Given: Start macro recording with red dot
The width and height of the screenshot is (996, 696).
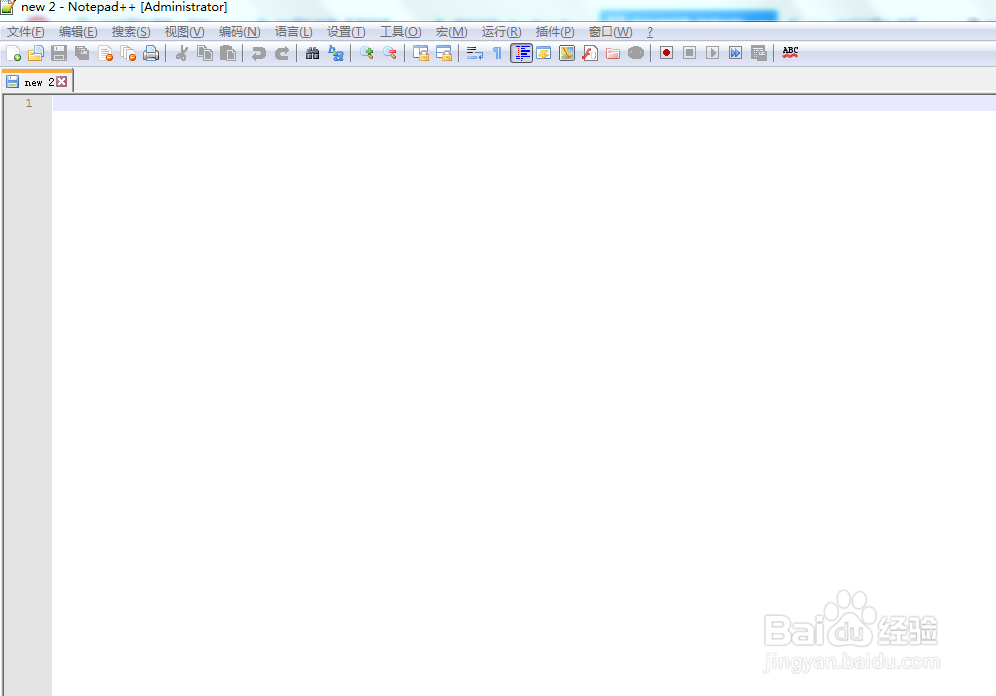Looking at the screenshot, I should (x=666, y=53).
